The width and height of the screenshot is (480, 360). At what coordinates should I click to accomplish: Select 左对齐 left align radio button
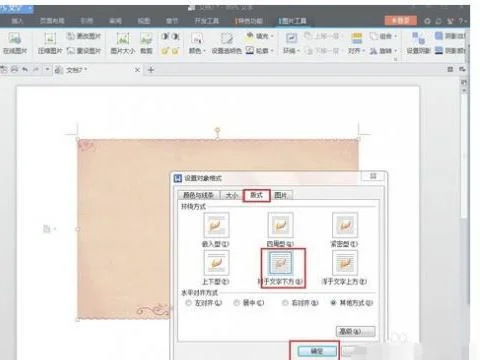click(x=189, y=303)
